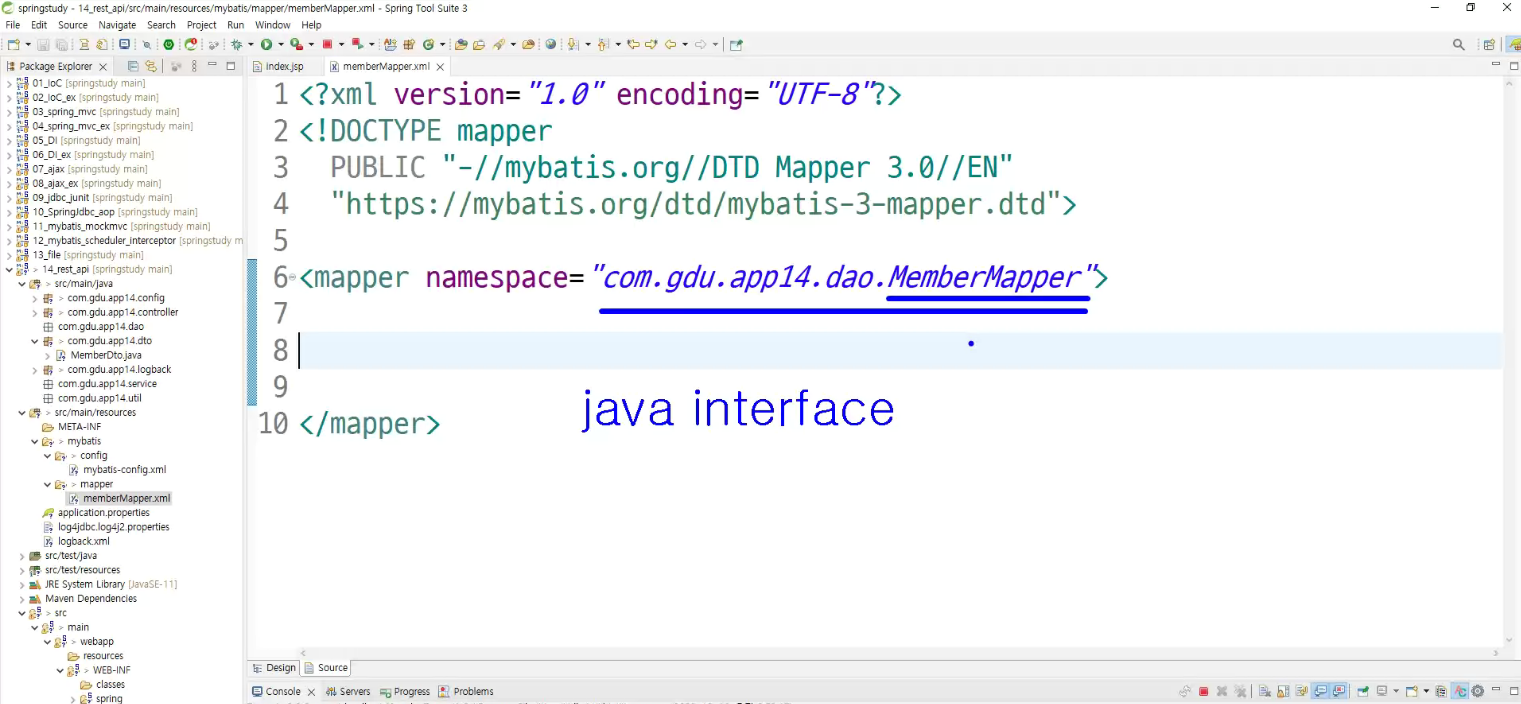Toggle Scroll Lock in Console toolbar
1521x704 pixels.
pos(1283,691)
